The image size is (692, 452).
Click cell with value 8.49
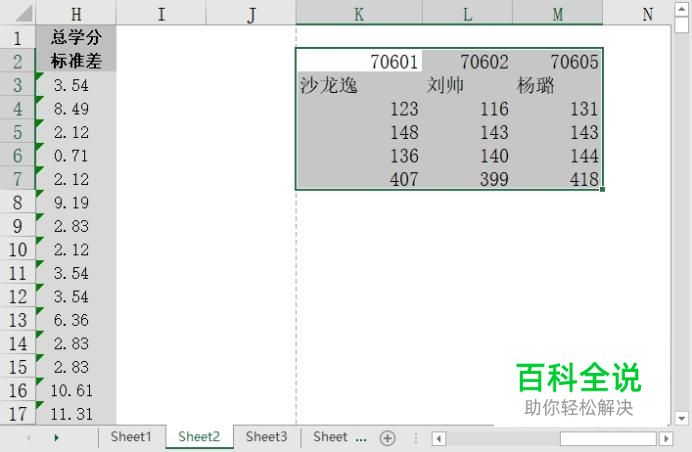pyautogui.click(x=76, y=108)
